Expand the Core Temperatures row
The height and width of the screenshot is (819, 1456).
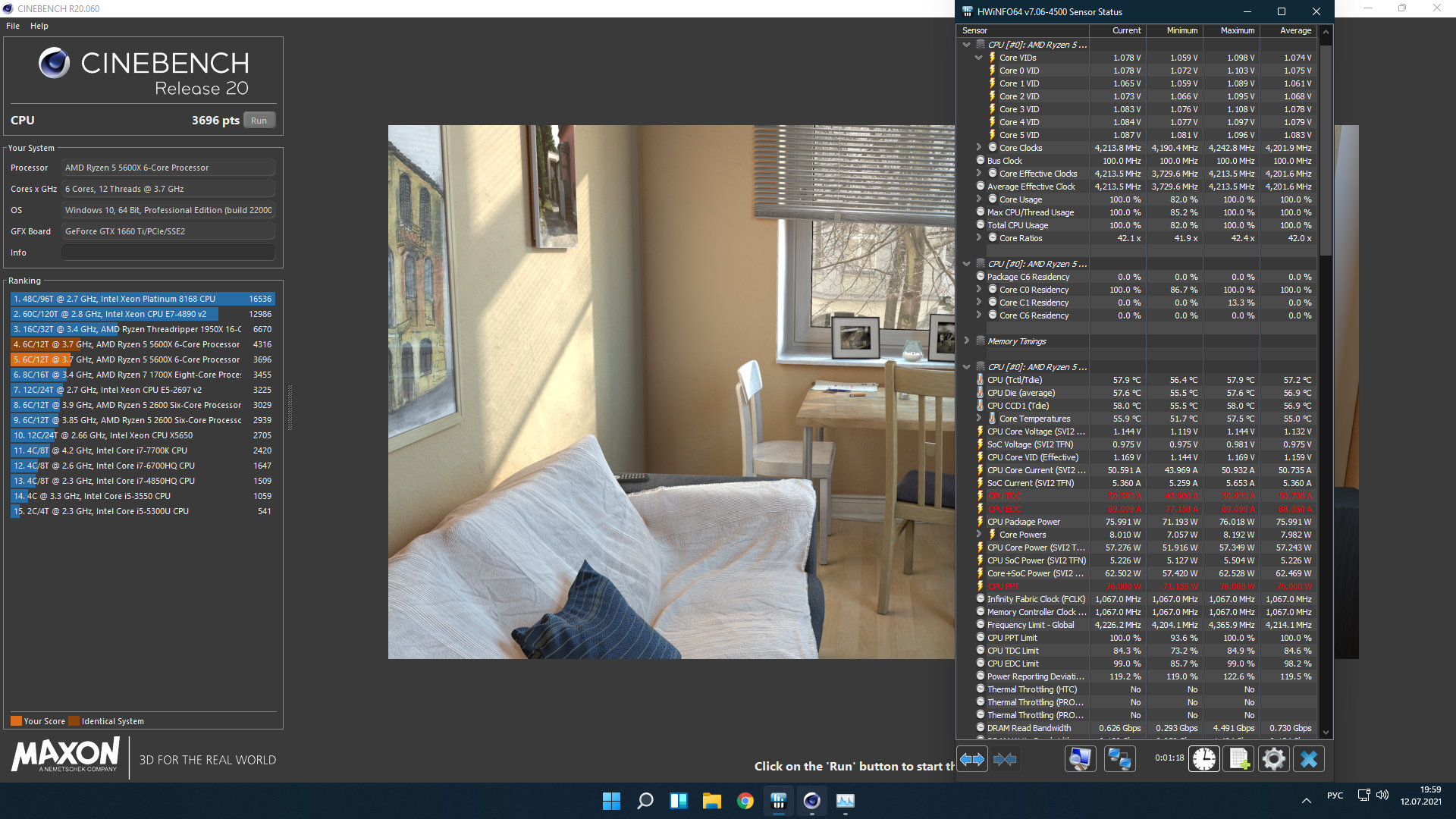(x=978, y=419)
